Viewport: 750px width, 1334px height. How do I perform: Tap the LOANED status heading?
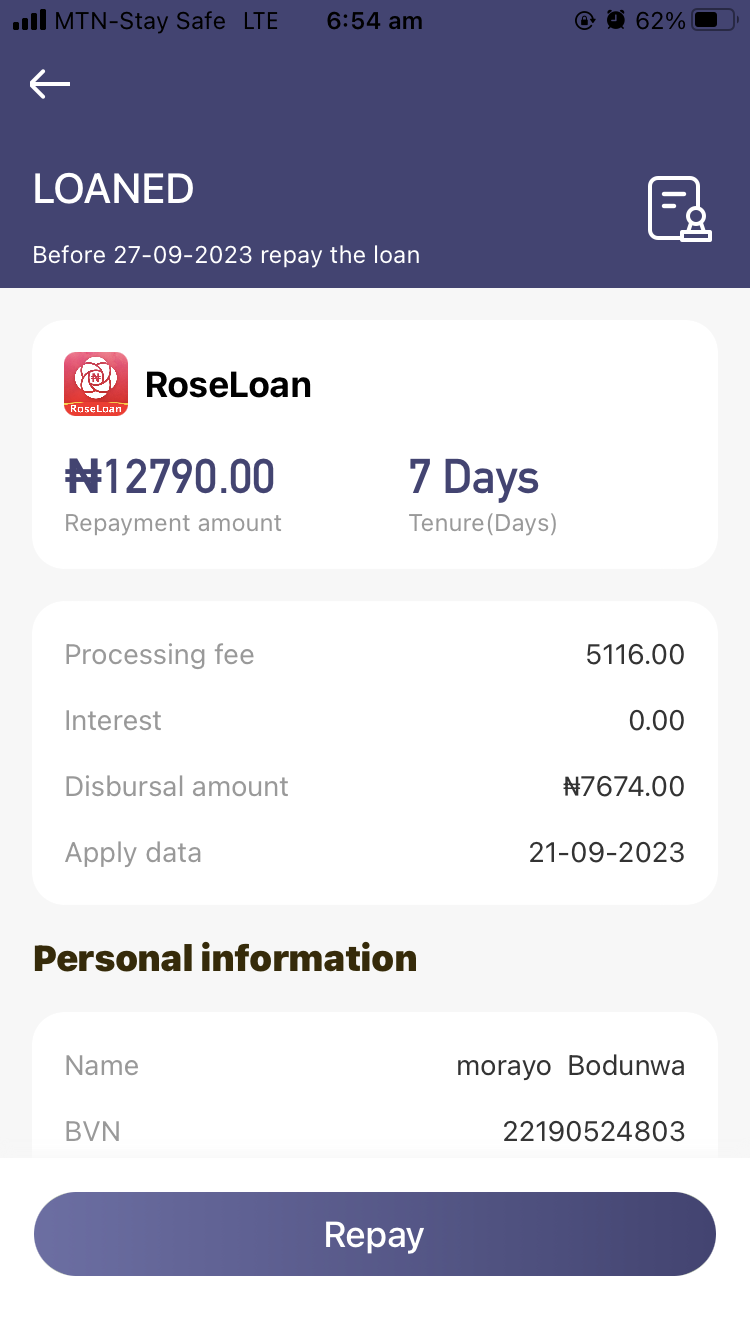point(113,189)
